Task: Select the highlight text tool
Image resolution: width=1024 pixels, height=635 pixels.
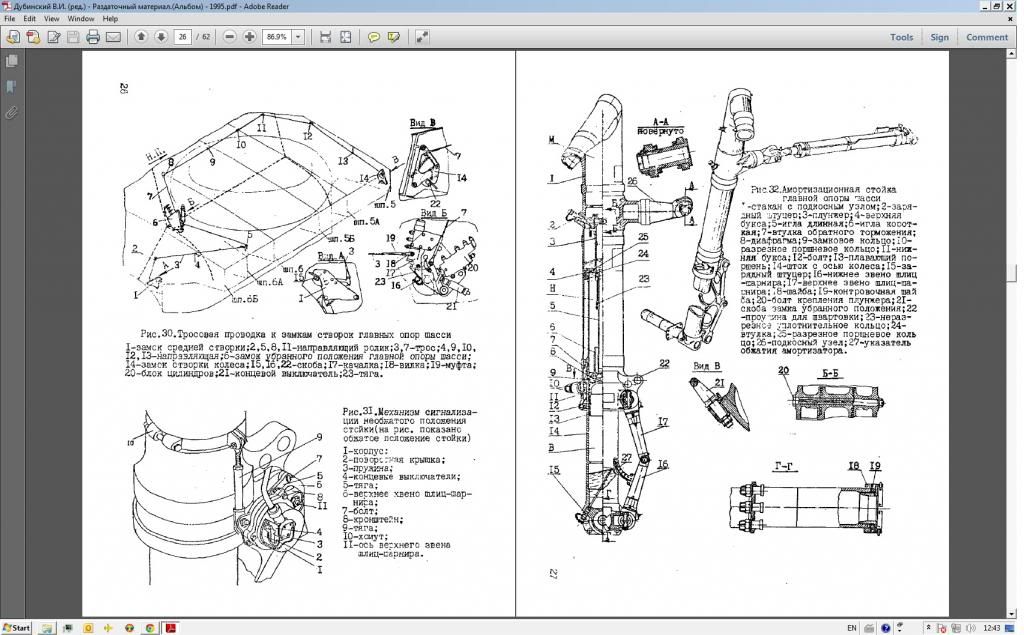Action: click(x=394, y=37)
